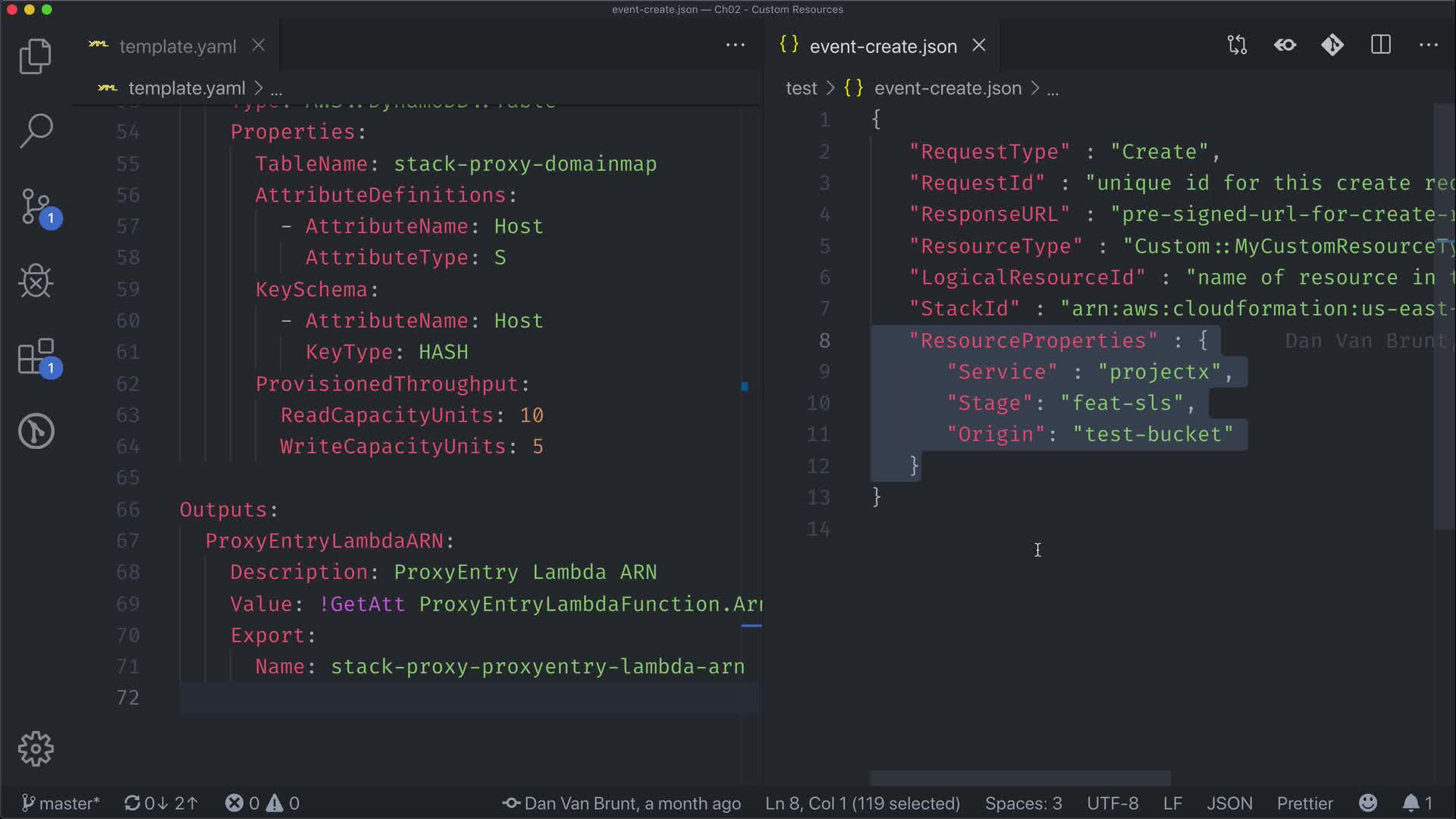Screen dimensions: 1456x819
Task: Open the Extensions view
Action: (x=35, y=356)
